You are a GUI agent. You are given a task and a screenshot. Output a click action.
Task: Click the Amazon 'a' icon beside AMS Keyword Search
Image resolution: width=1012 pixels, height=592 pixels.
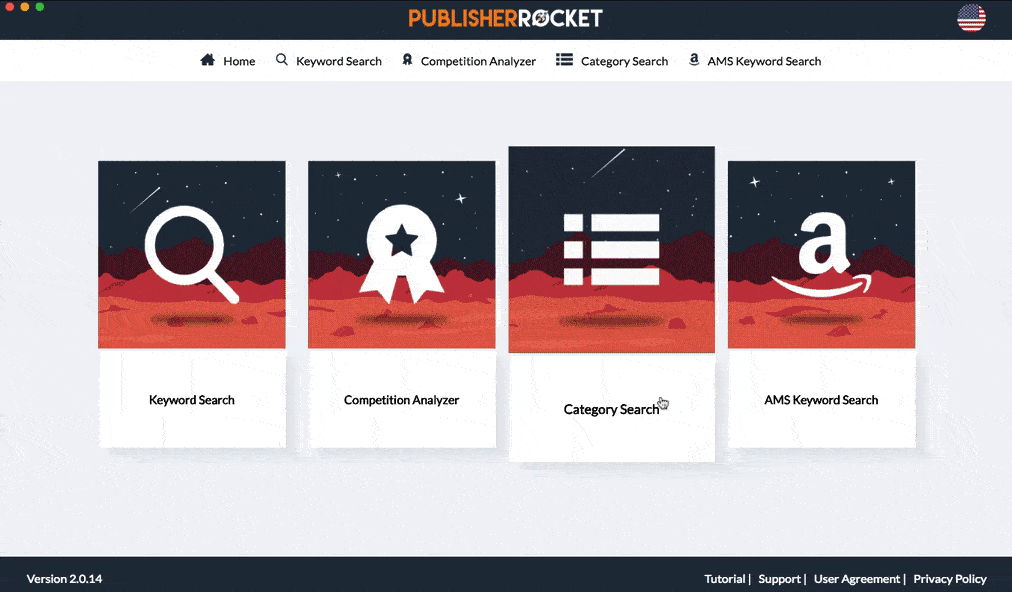pos(695,60)
